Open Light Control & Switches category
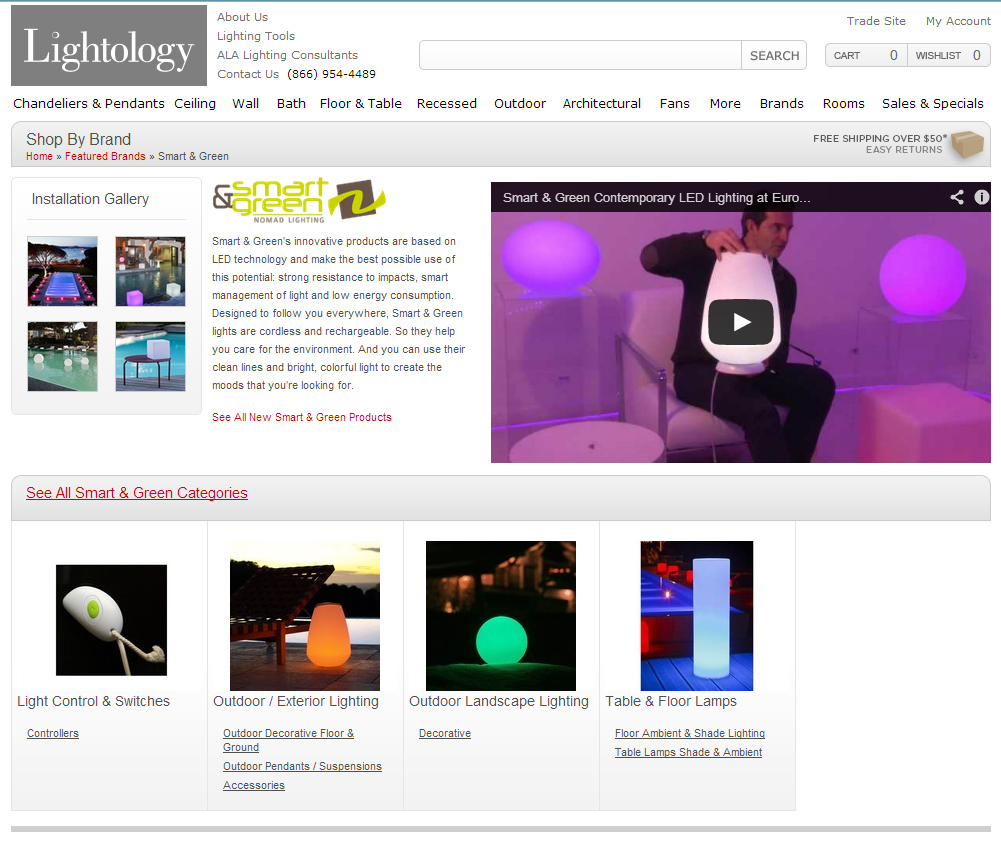This screenshot has height=847, width=1001. [x=93, y=701]
